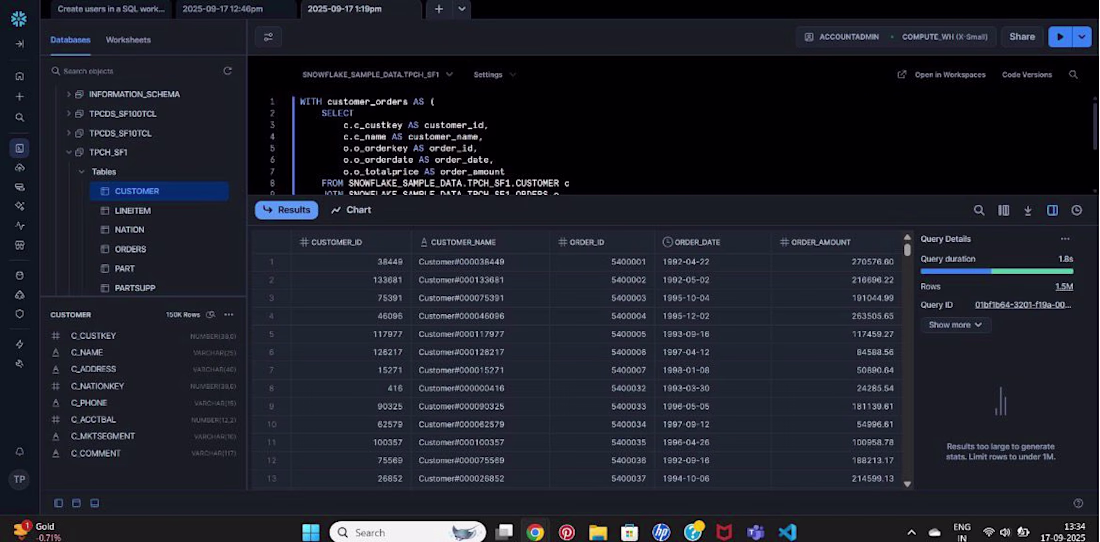
Task: Open the worksheet tabs list chevron
Action: click(462, 9)
